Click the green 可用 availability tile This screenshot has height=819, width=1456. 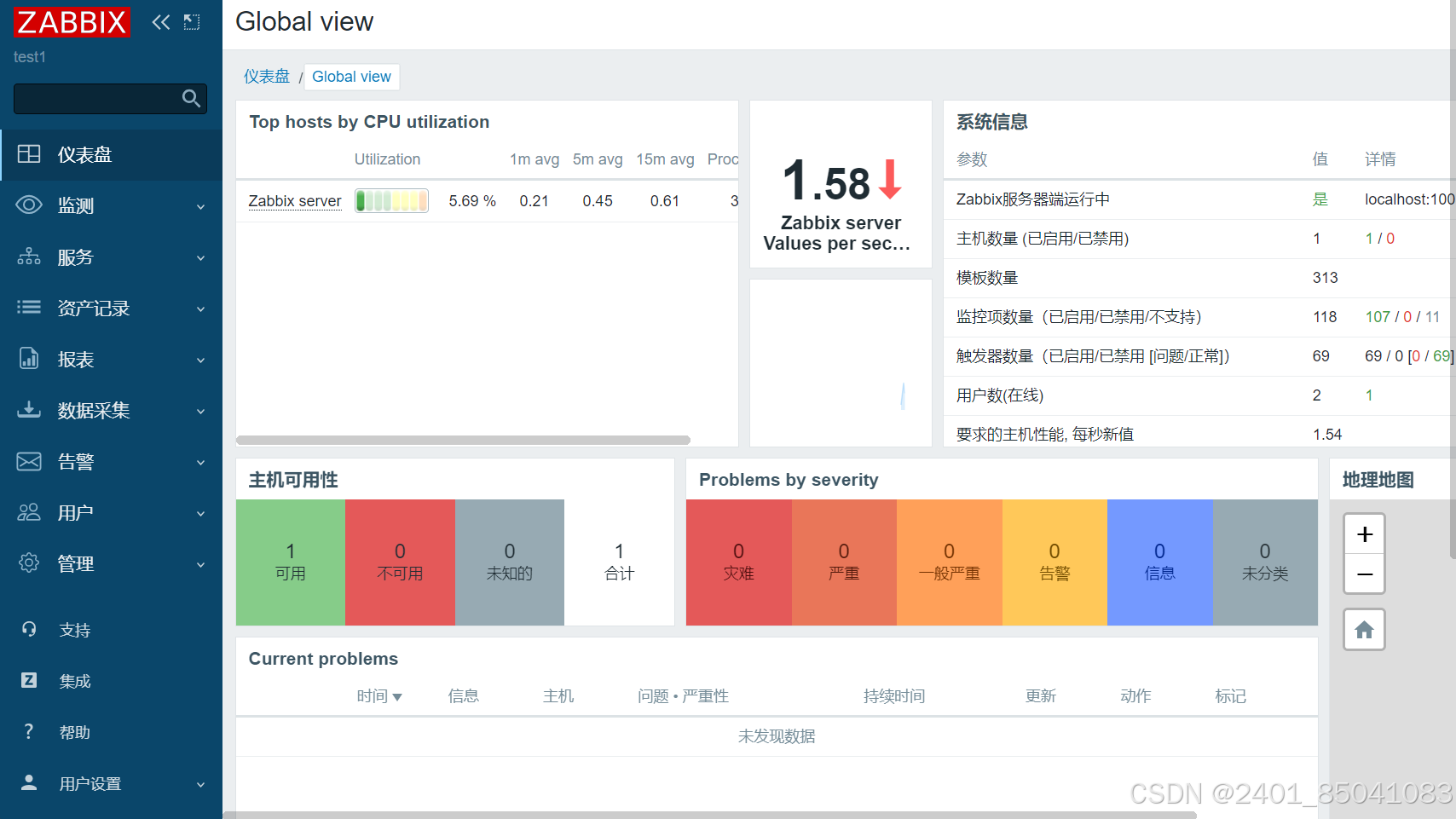point(291,562)
